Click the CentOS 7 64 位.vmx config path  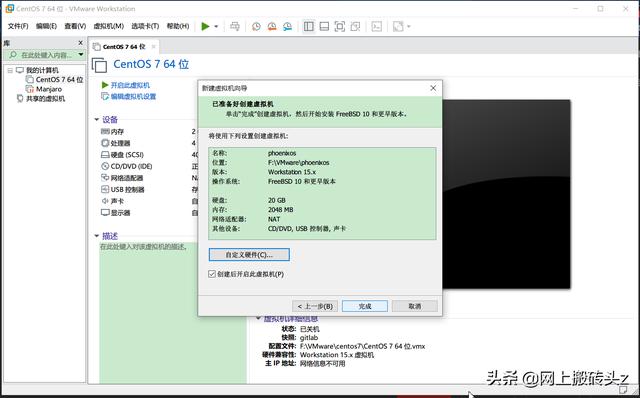[x=362, y=347]
